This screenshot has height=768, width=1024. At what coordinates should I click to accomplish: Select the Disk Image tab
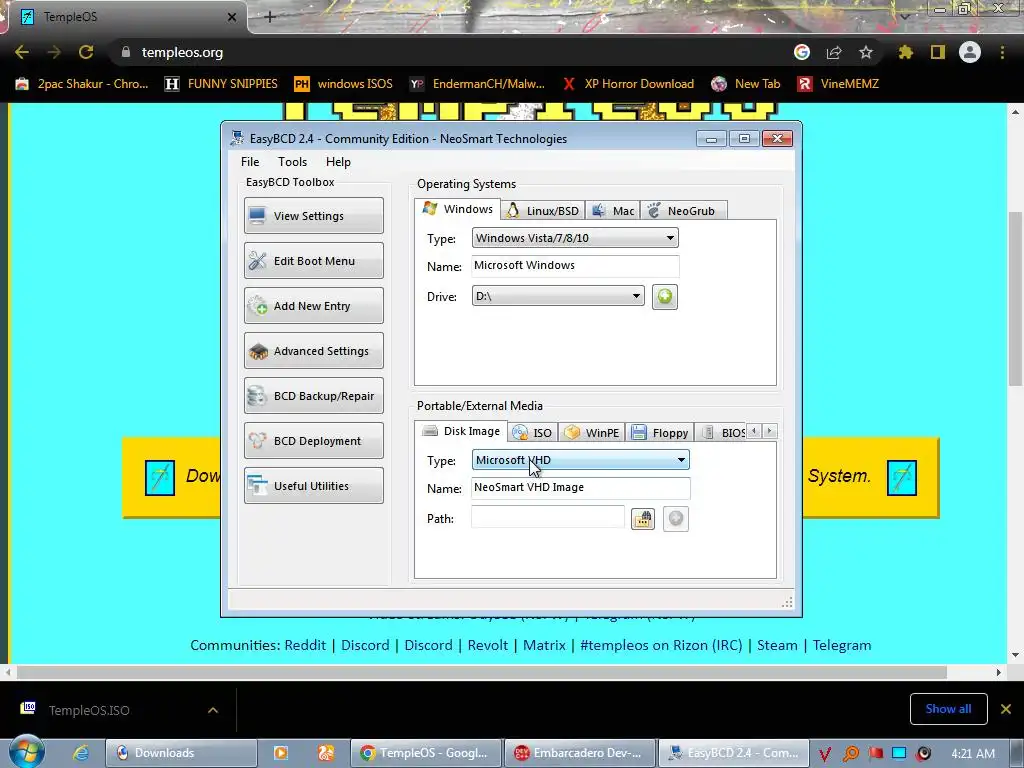461,431
